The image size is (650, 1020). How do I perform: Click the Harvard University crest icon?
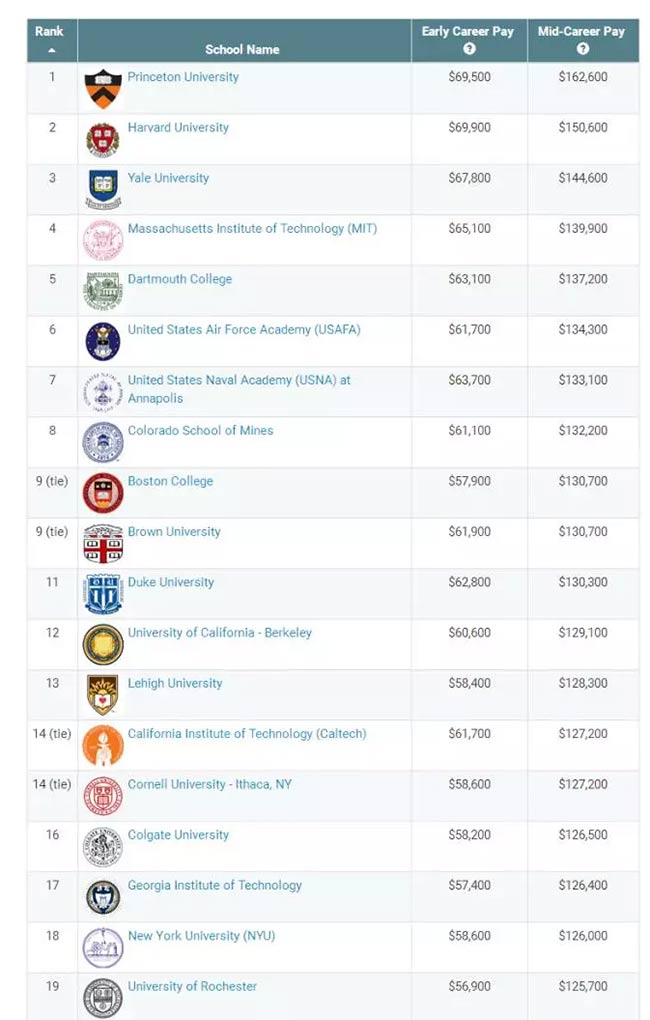coord(103,140)
